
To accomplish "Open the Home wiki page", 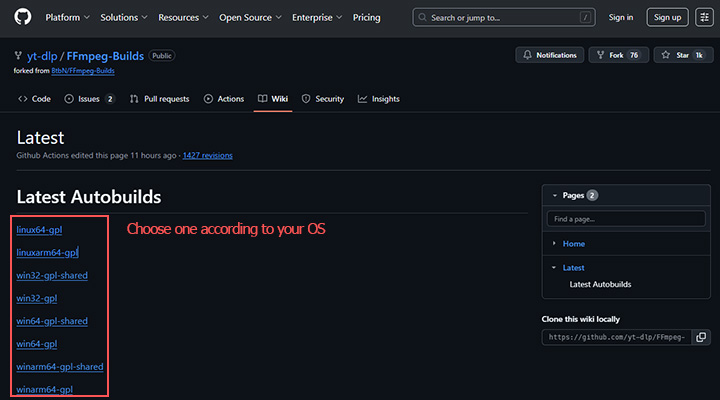I will 574,244.
